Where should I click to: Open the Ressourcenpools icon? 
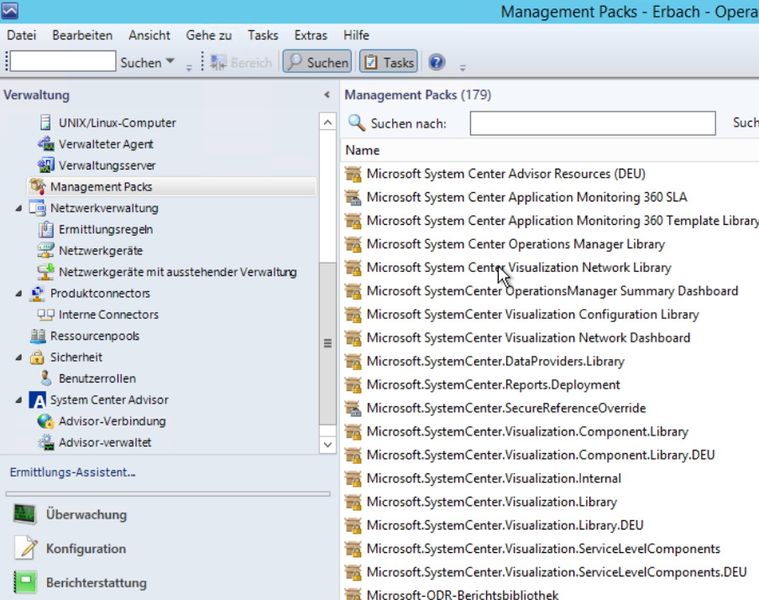[38, 335]
